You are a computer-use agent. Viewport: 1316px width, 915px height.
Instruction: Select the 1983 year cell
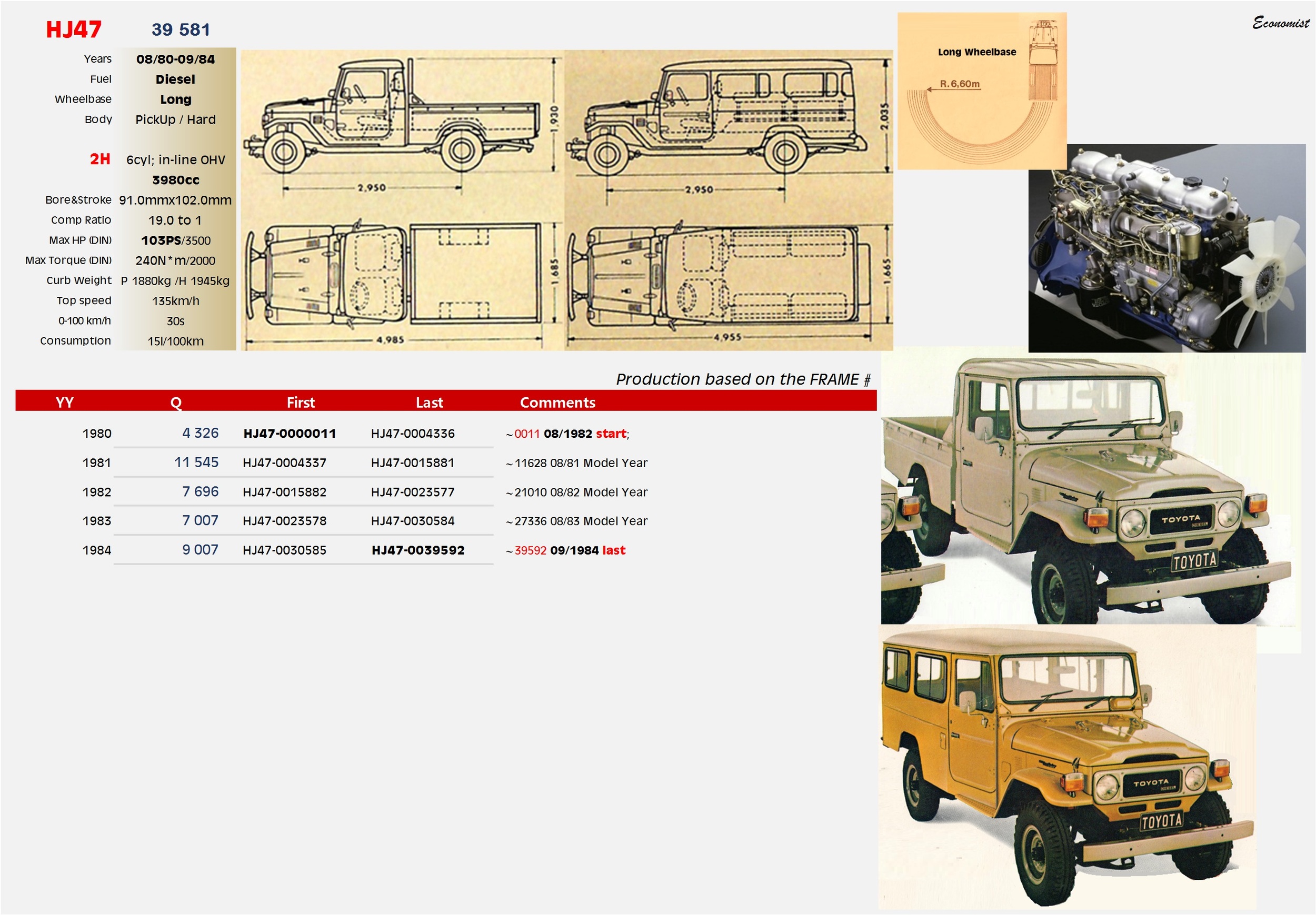point(96,520)
